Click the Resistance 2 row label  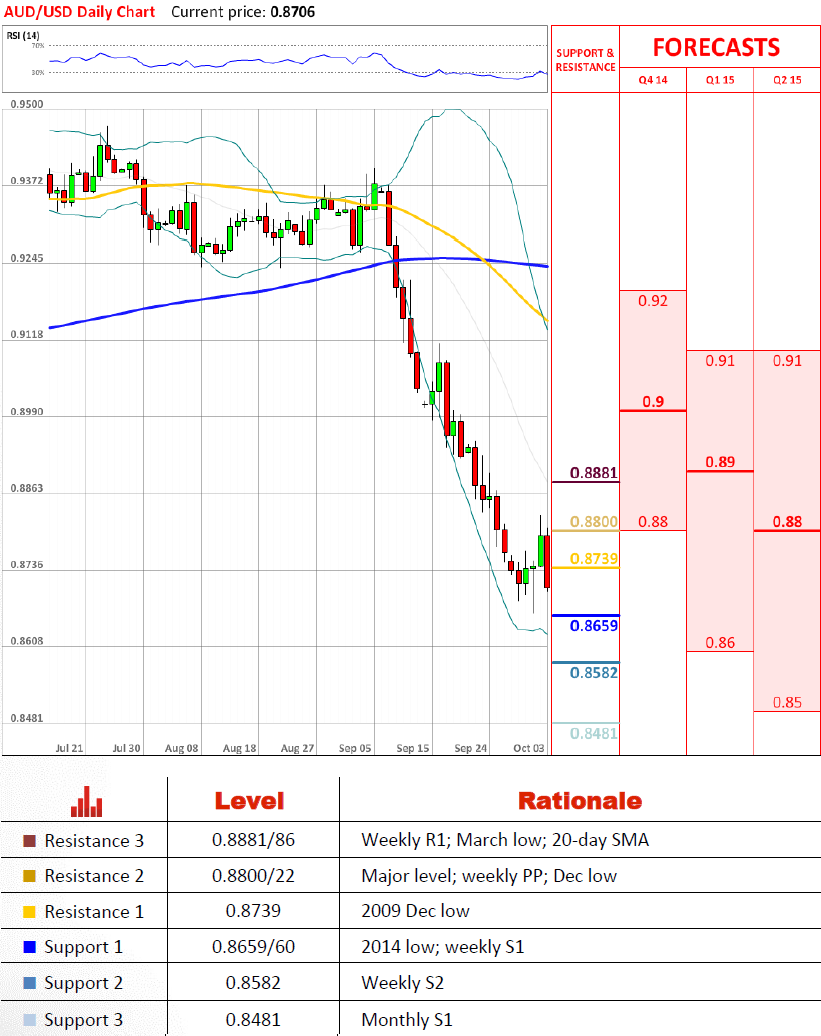94,876
